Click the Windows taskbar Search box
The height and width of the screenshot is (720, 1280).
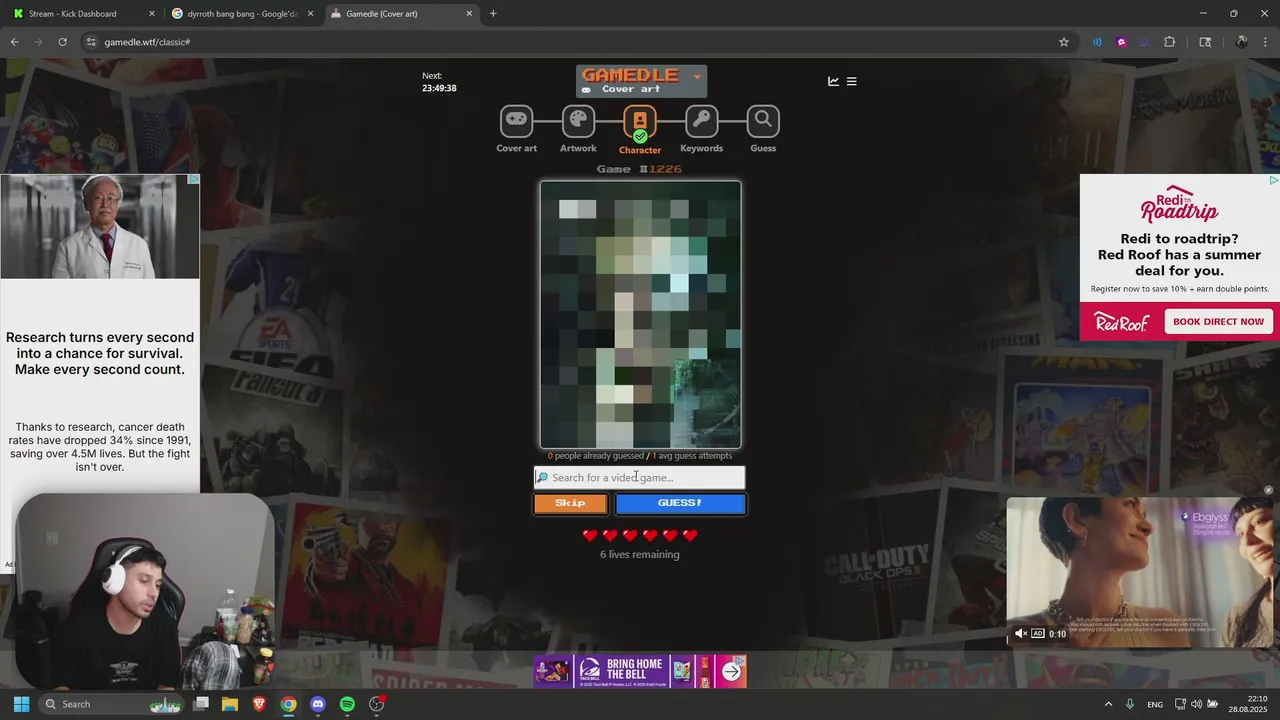pyautogui.click(x=112, y=704)
